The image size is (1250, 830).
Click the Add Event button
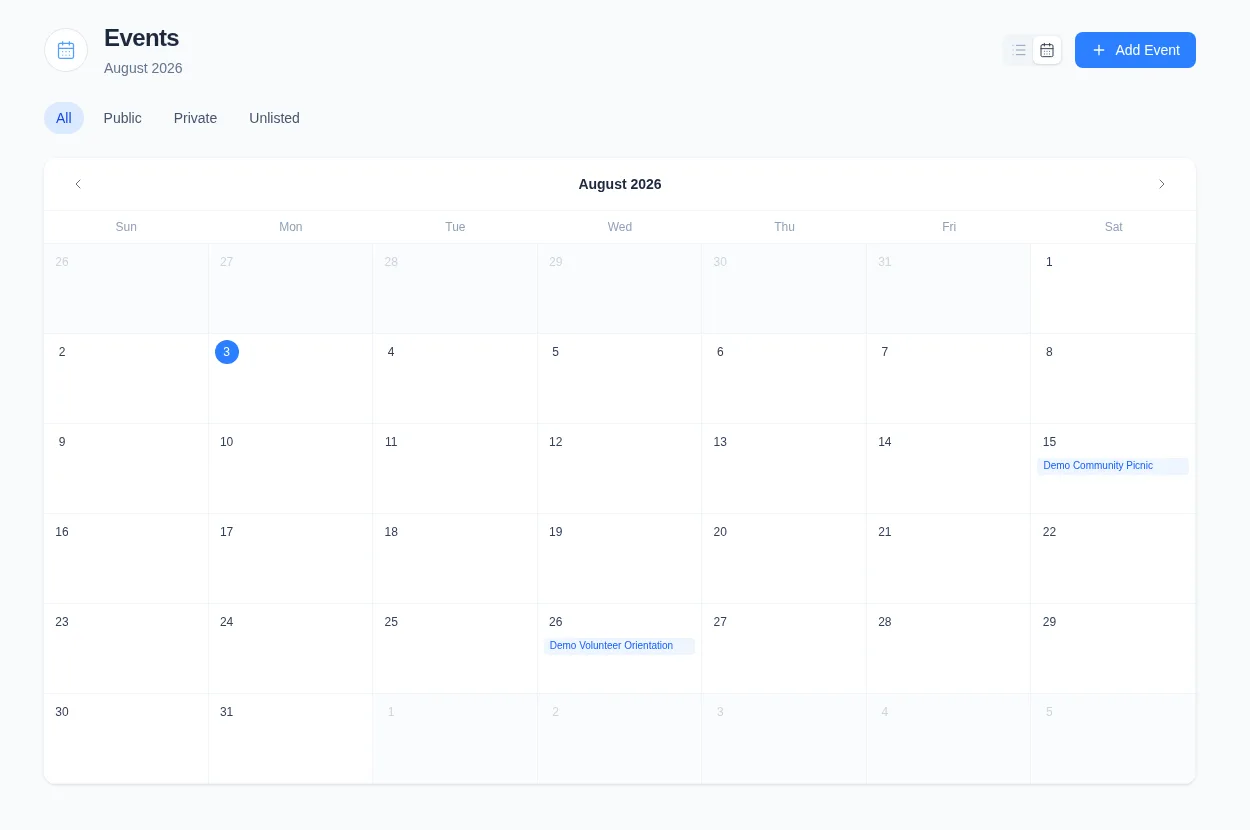coord(1135,50)
